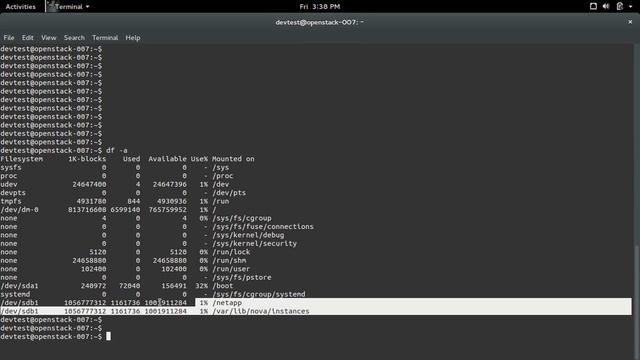Screen dimensions: 640x360
Task: Open the Activities overview
Action: pos(20,7)
